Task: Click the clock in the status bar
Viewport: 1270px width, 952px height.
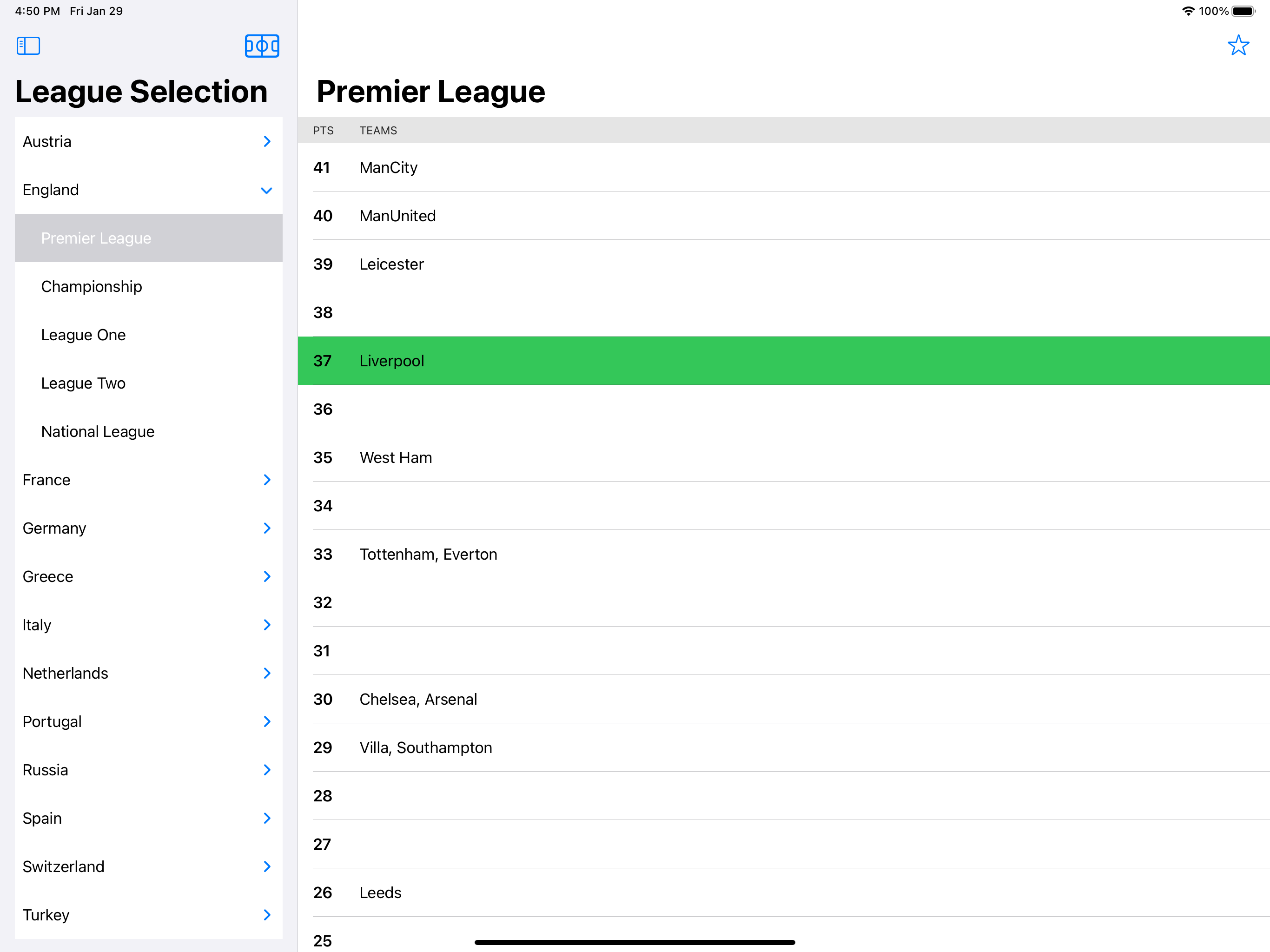Action: click(37, 10)
